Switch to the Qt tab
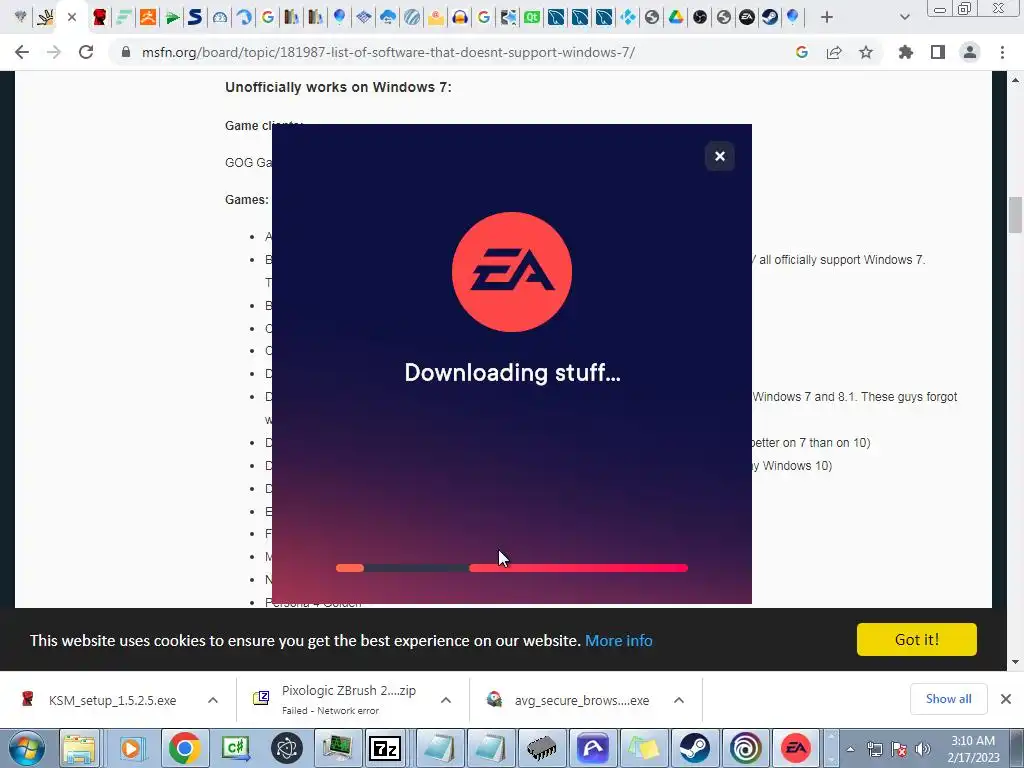The height and width of the screenshot is (768, 1024). tap(532, 17)
